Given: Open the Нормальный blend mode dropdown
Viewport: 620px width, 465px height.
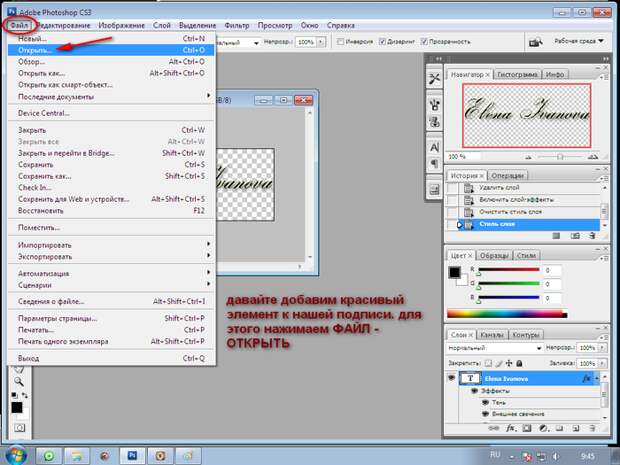Looking at the screenshot, I should click(495, 348).
